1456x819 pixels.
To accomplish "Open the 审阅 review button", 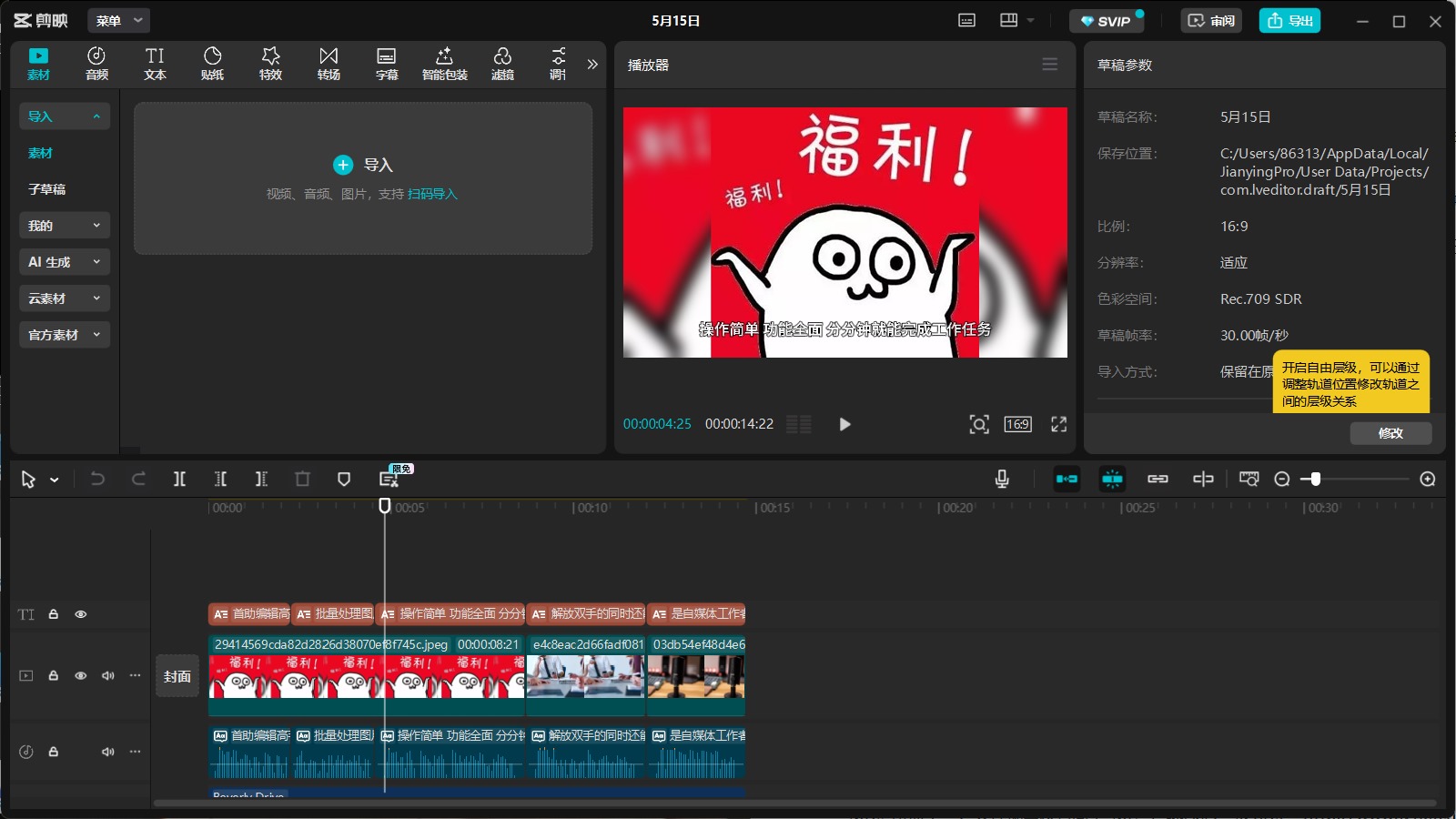I will tap(1211, 21).
